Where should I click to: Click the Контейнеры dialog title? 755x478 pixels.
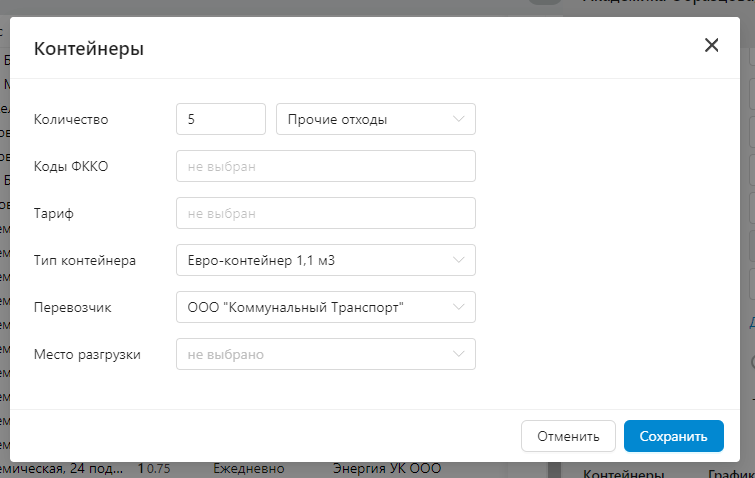89,48
